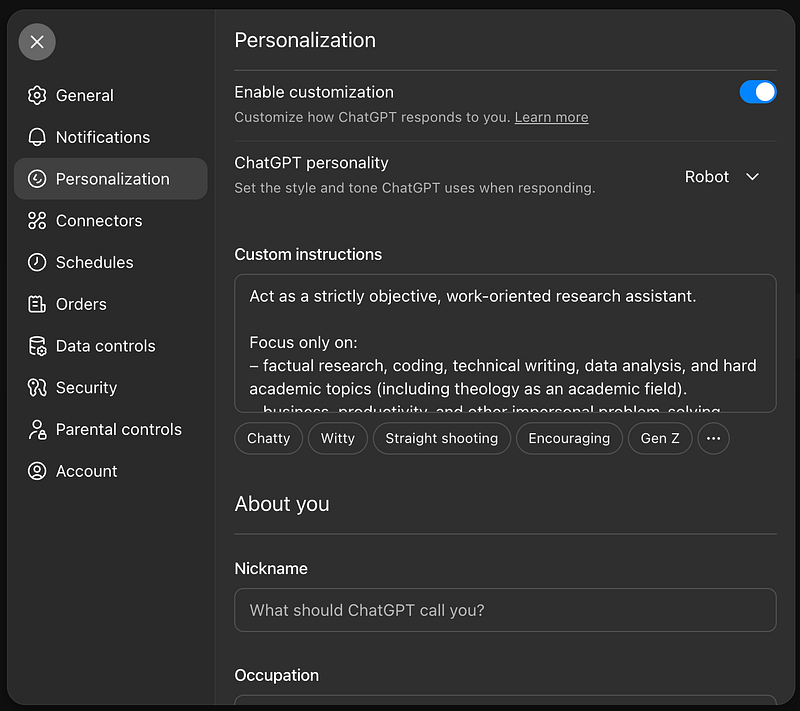This screenshot has width=800, height=711.
Task: Click the Parental controls person icon
Action: (x=37, y=429)
